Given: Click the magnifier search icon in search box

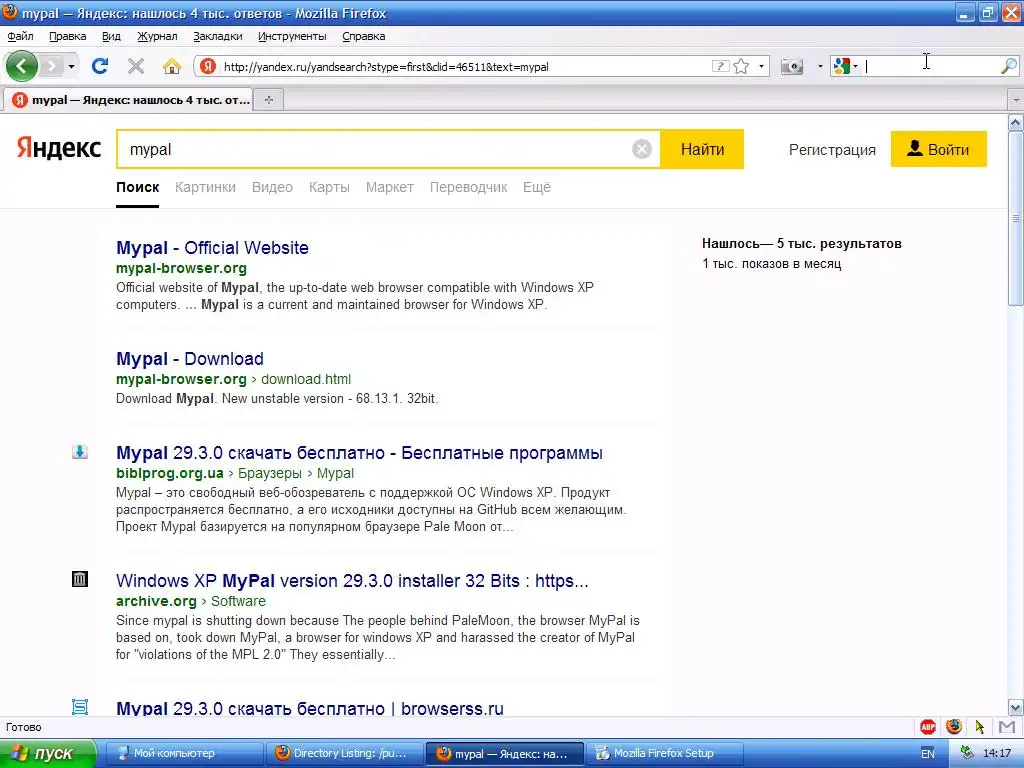Looking at the screenshot, I should (1009, 66).
